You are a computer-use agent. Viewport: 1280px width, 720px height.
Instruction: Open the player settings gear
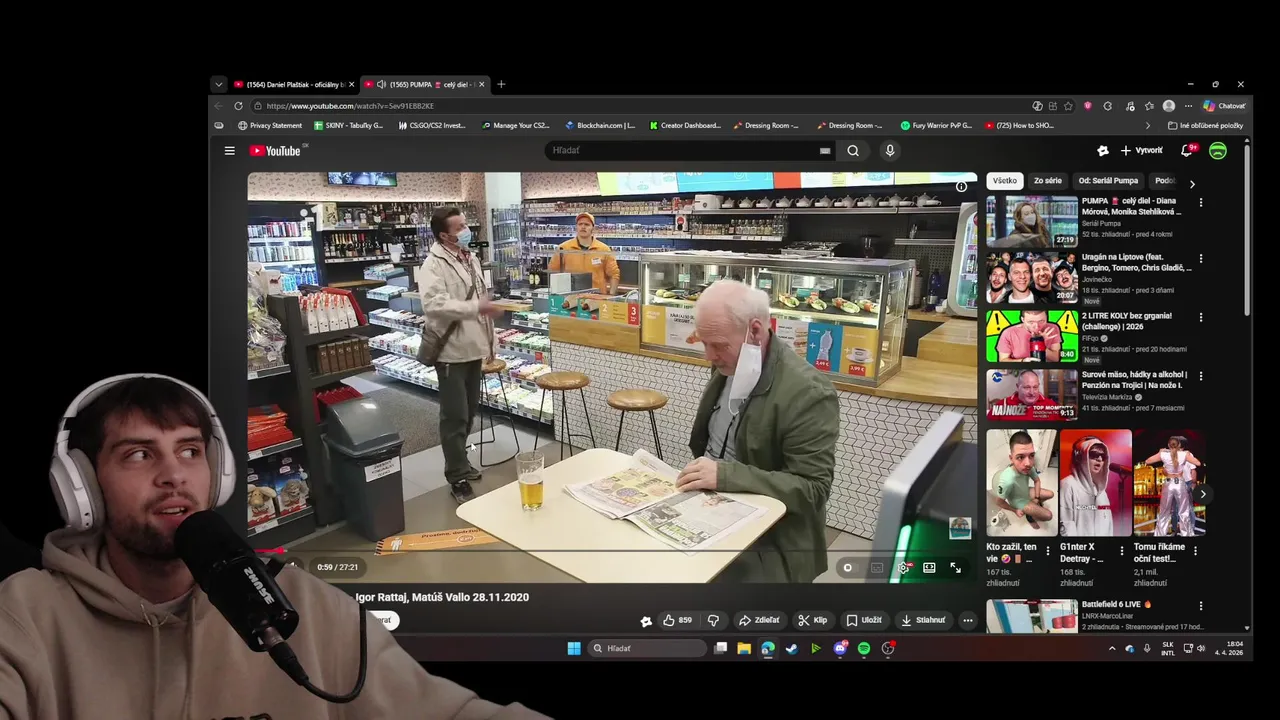click(x=903, y=567)
